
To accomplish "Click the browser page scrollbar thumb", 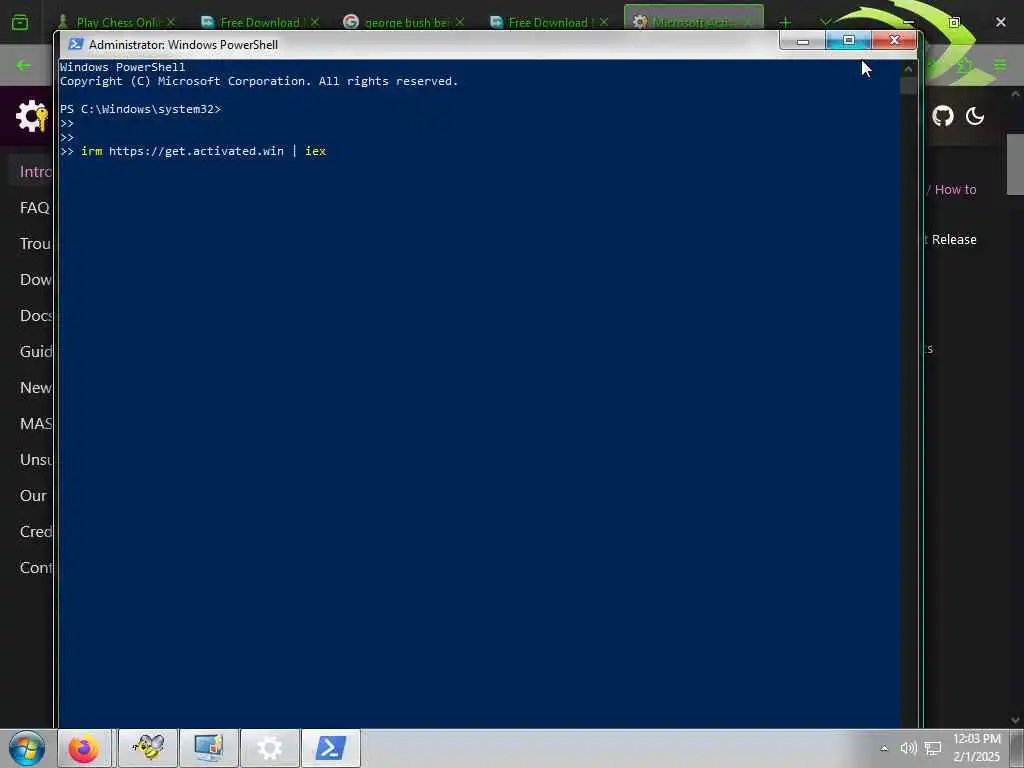I will coord(1015,164).
